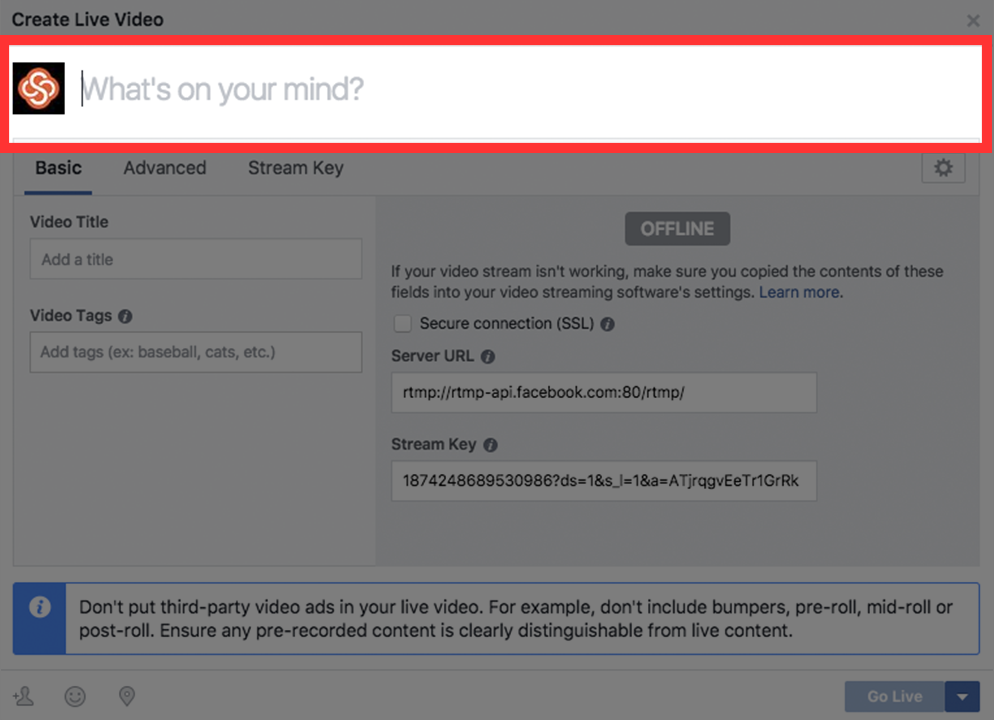Click the Video Title input field
The height and width of the screenshot is (720, 994).
click(x=196, y=259)
